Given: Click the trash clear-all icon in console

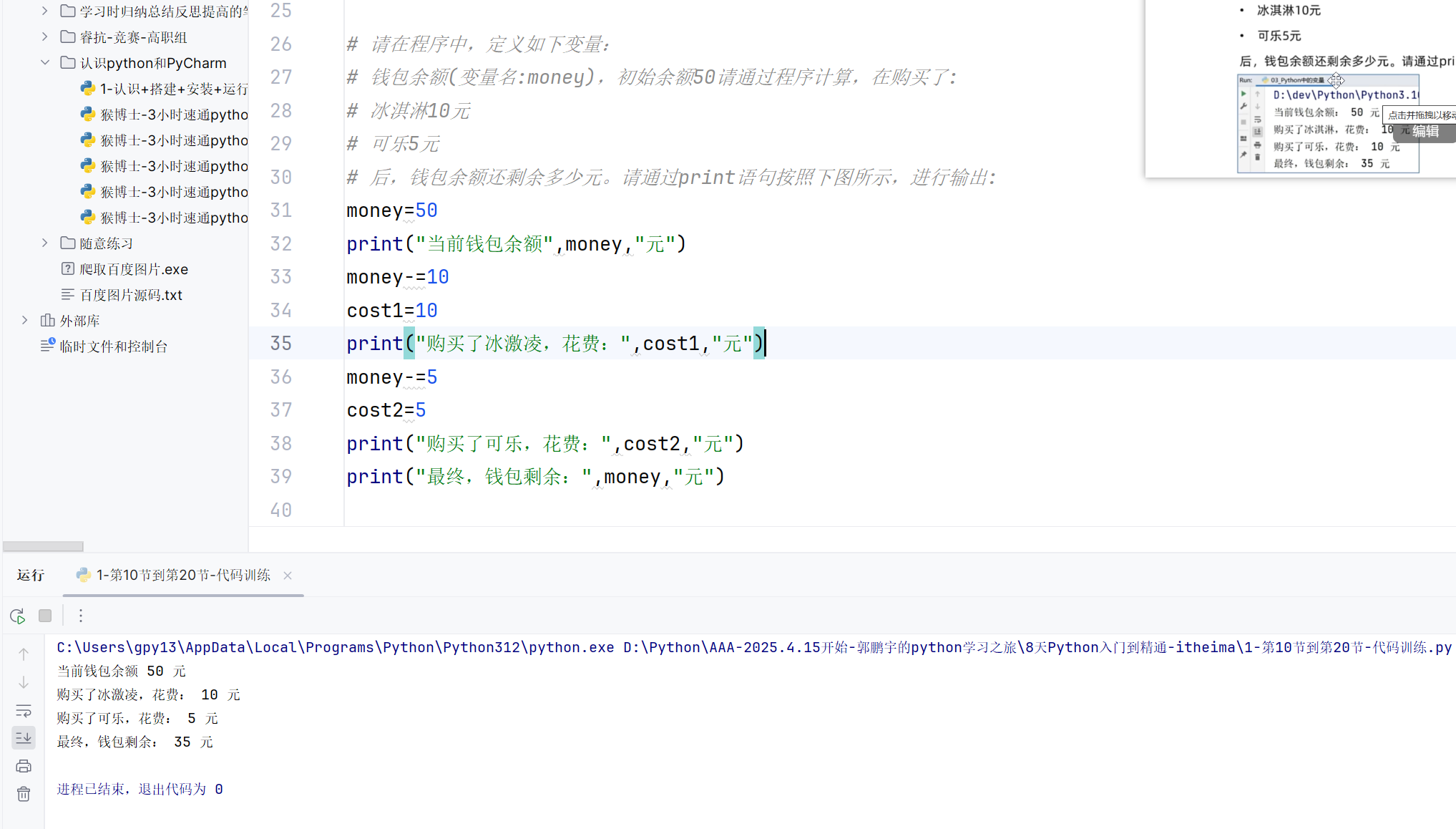Looking at the screenshot, I should click(x=24, y=794).
